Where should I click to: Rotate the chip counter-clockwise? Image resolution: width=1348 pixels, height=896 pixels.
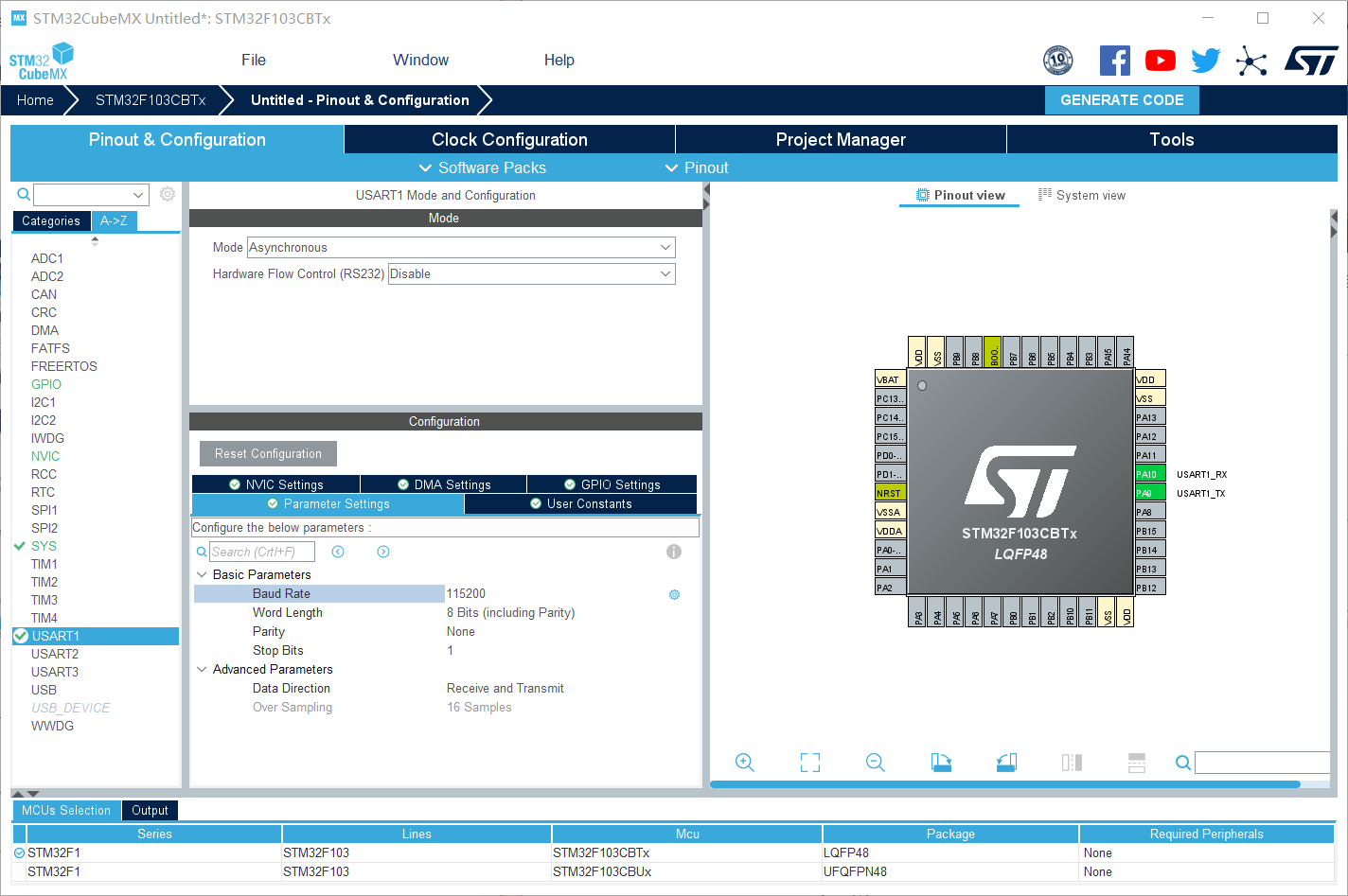click(1006, 763)
